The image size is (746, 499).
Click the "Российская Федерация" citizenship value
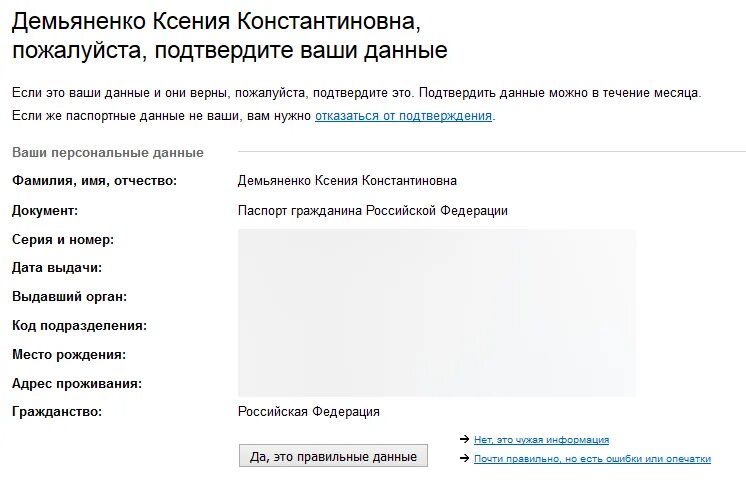[x=309, y=411]
